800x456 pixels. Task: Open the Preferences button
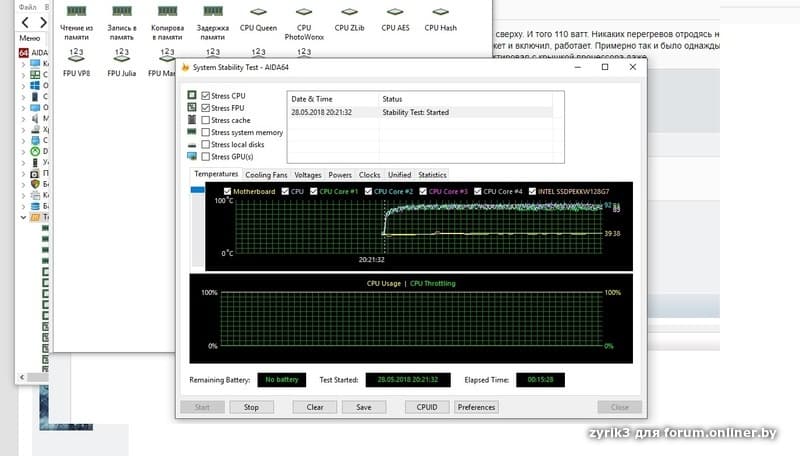(x=476, y=407)
